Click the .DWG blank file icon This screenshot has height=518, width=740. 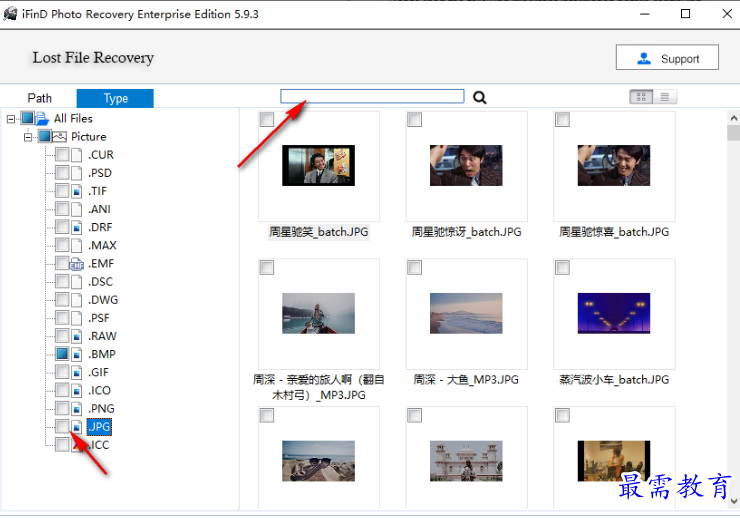tap(76, 300)
